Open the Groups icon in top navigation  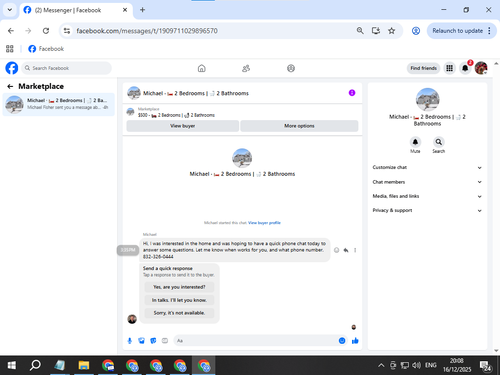click(x=291, y=68)
